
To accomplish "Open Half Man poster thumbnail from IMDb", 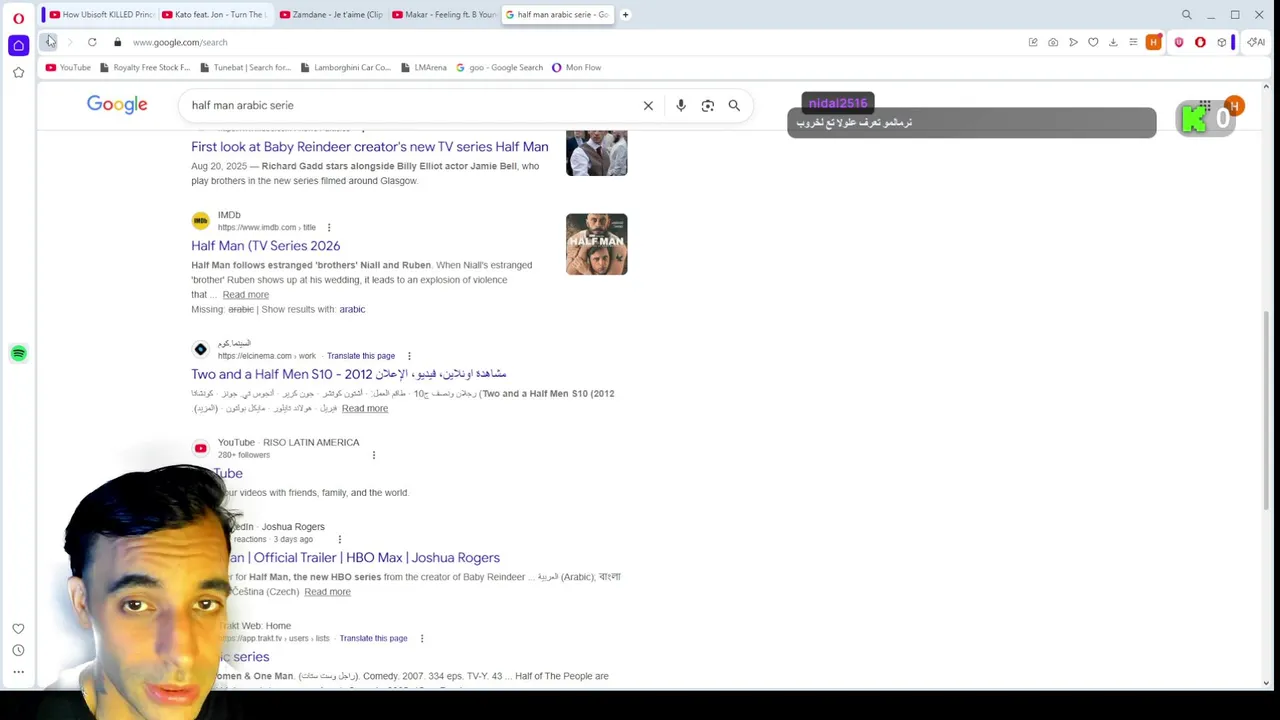I will pyautogui.click(x=597, y=244).
